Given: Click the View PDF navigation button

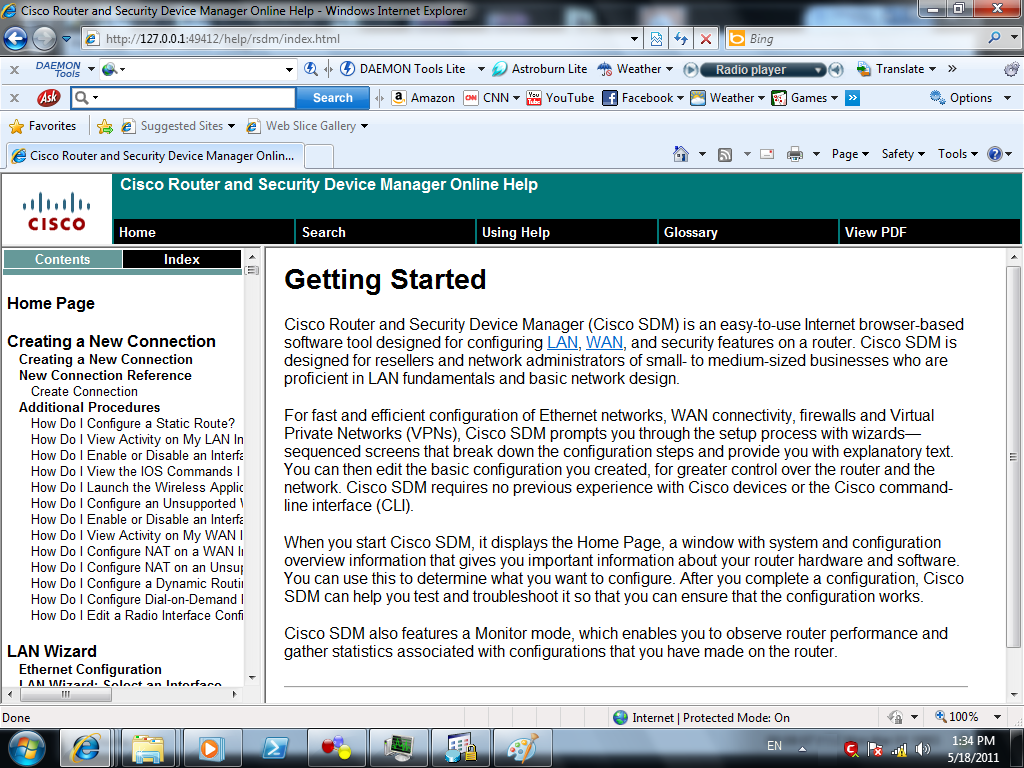Looking at the screenshot, I should coord(929,232).
